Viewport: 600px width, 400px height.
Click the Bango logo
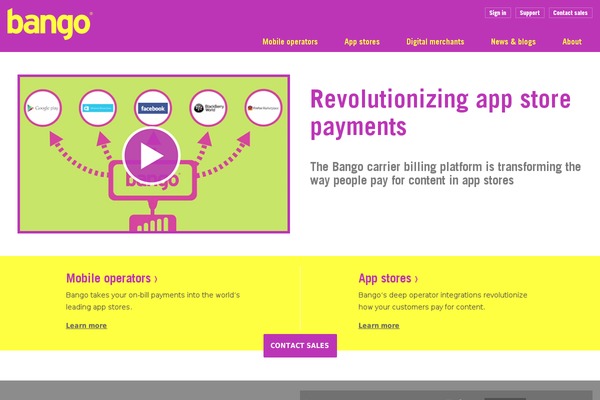click(48, 22)
